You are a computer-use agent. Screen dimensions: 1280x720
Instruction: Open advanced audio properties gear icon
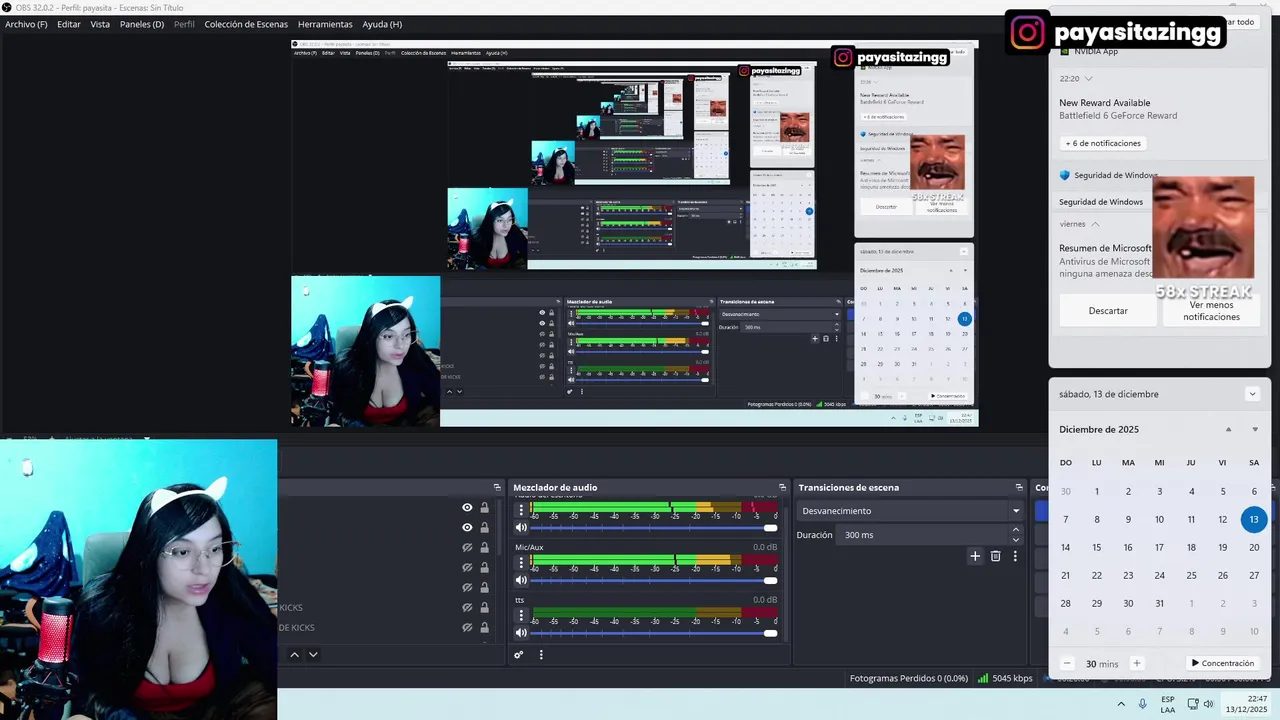[x=518, y=655]
